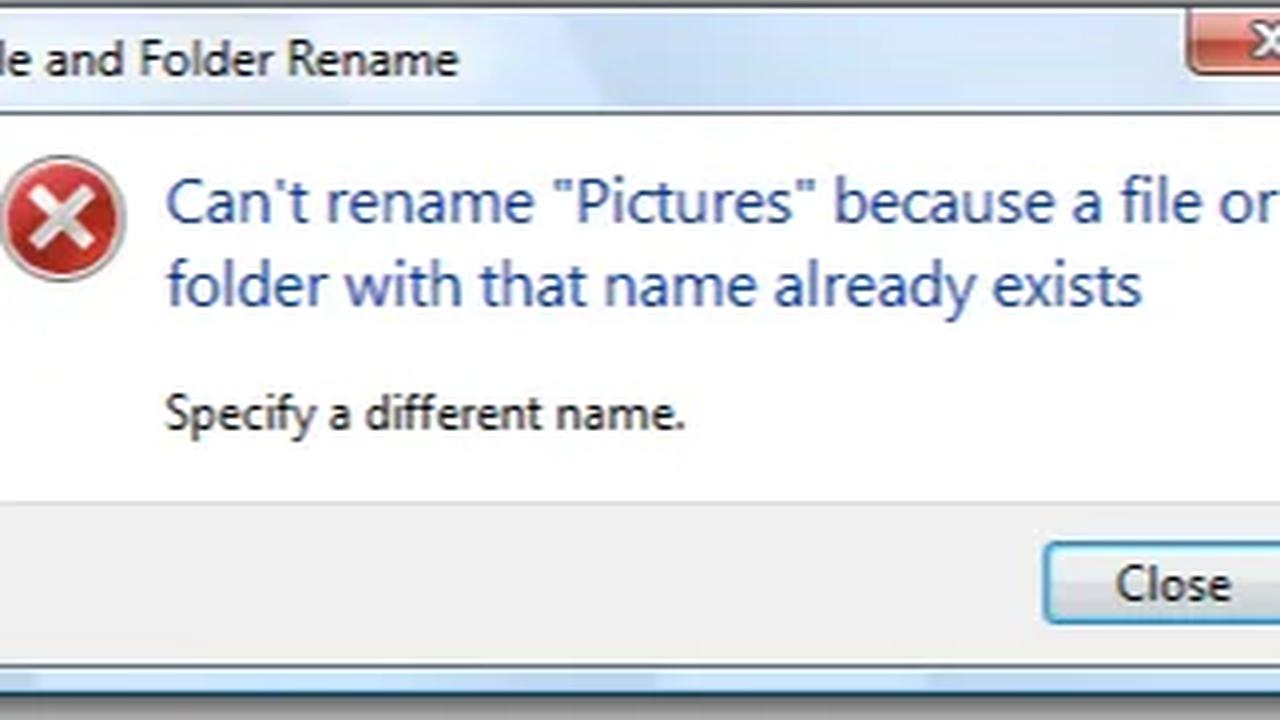Click the word "Rename" in the title
The width and height of the screenshot is (1280, 720).
coord(372,60)
